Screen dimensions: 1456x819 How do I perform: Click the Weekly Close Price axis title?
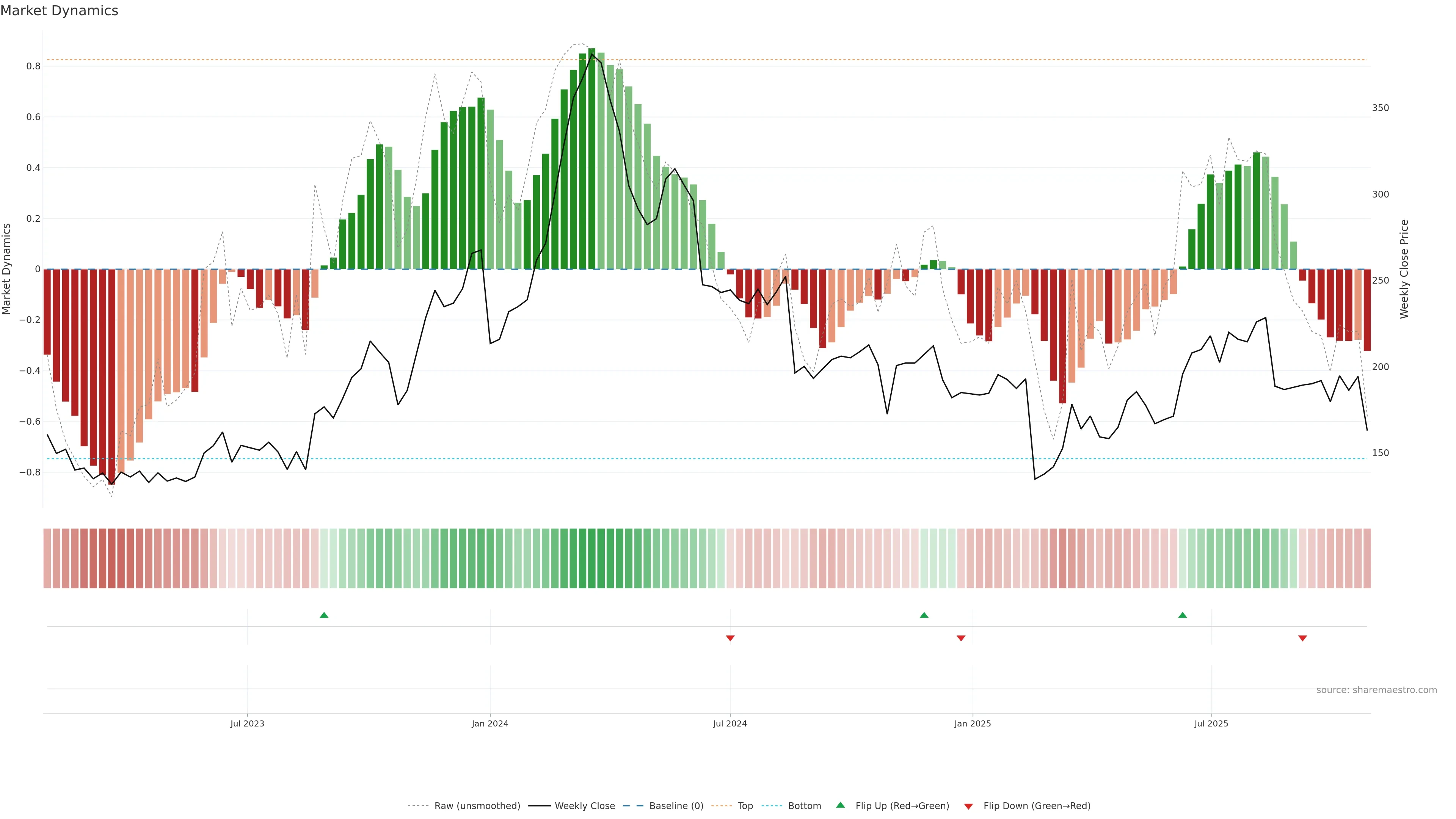click(x=1404, y=269)
